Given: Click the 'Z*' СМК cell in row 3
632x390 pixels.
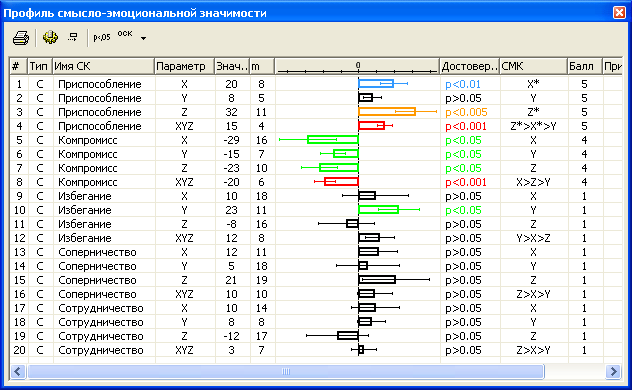Looking at the screenshot, I should click(x=533, y=112).
